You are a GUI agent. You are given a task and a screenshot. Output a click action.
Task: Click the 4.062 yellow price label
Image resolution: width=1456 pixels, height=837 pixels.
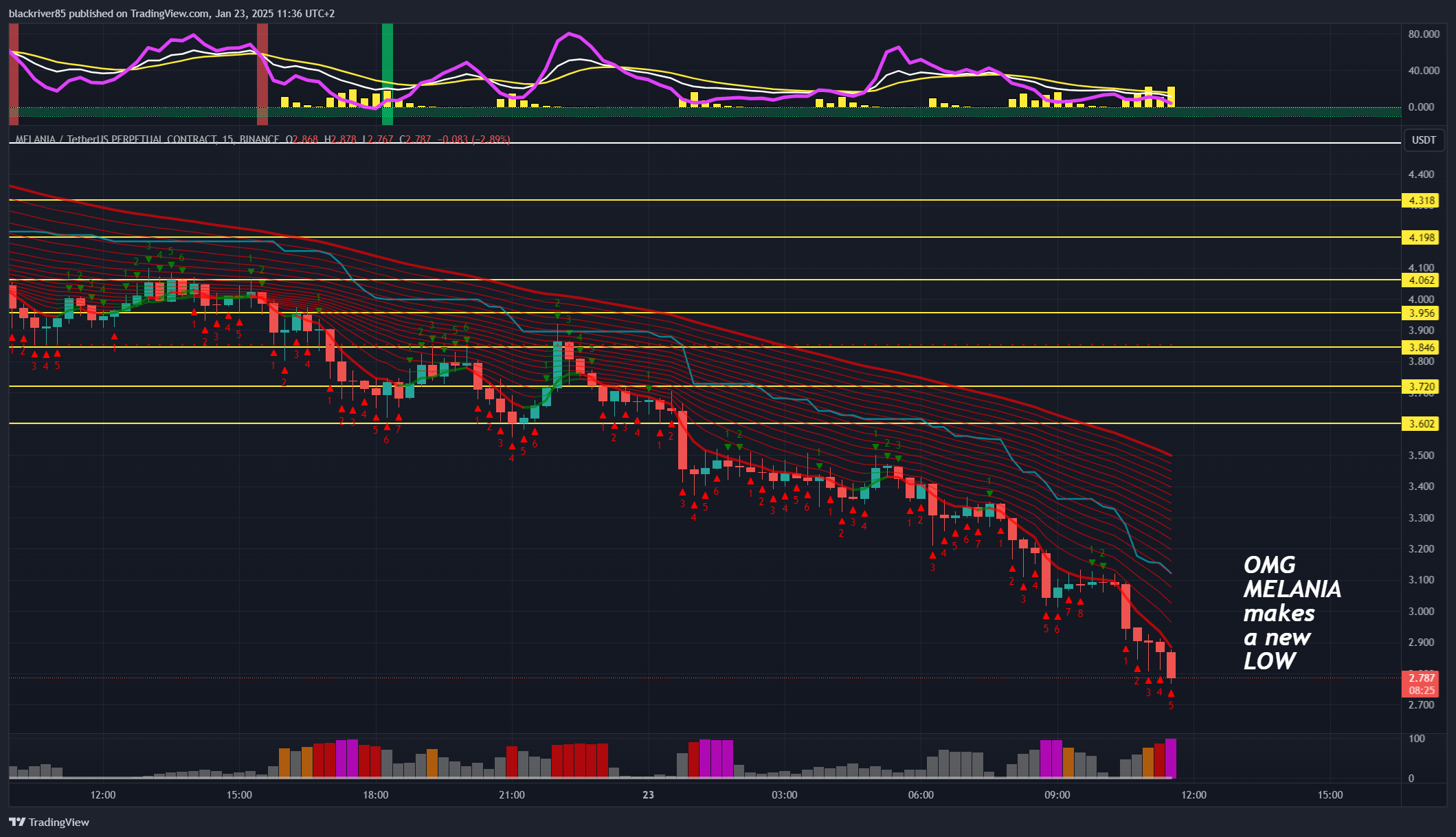pos(1422,280)
